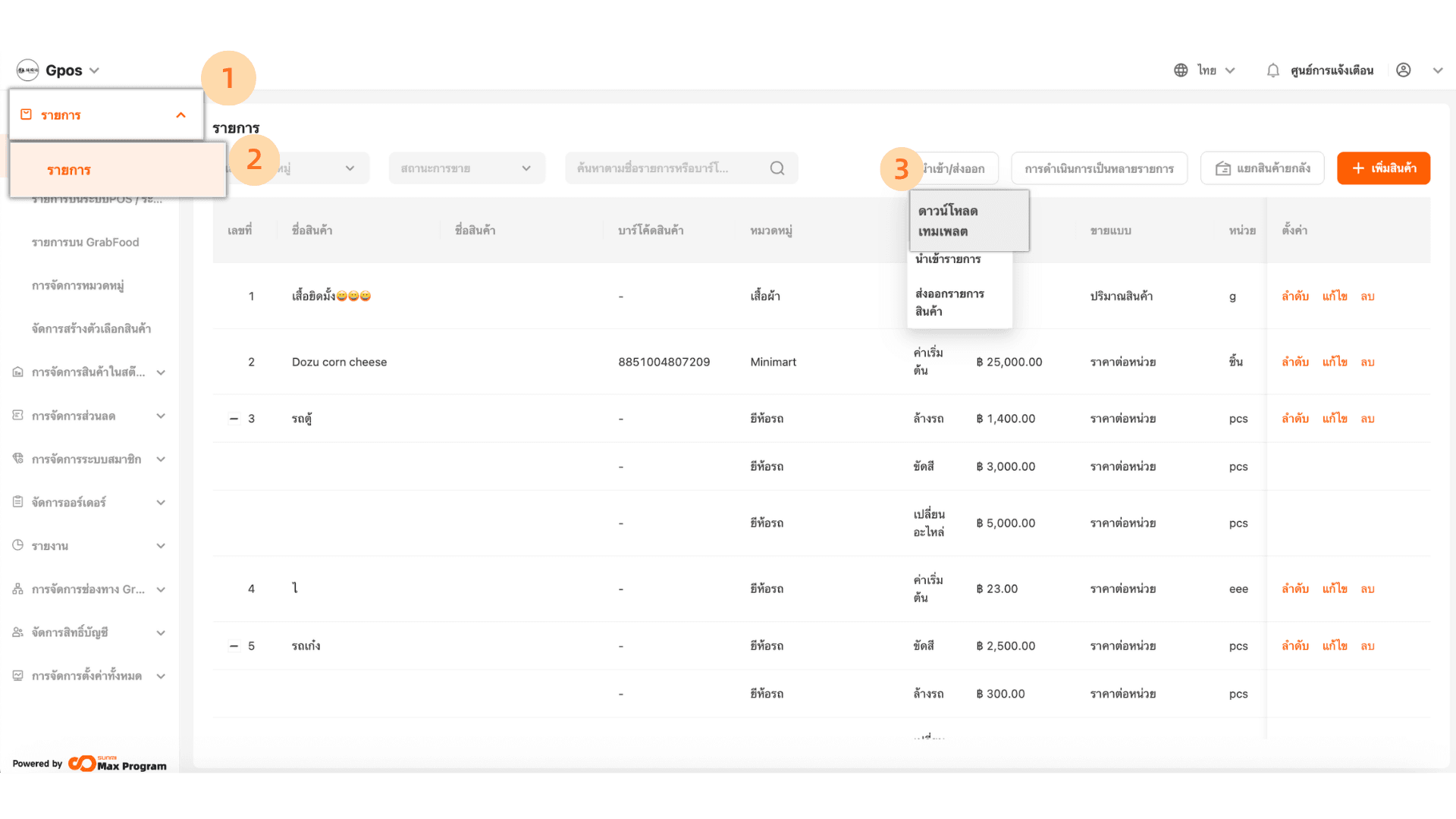Image resolution: width=1456 pixels, height=819 pixels.
Task: Click the Gpos store logo icon
Action: point(27,71)
